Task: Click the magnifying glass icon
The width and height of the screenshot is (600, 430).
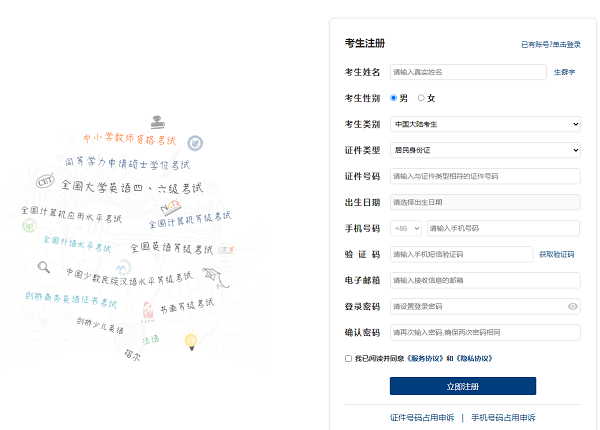Action: click(x=44, y=267)
